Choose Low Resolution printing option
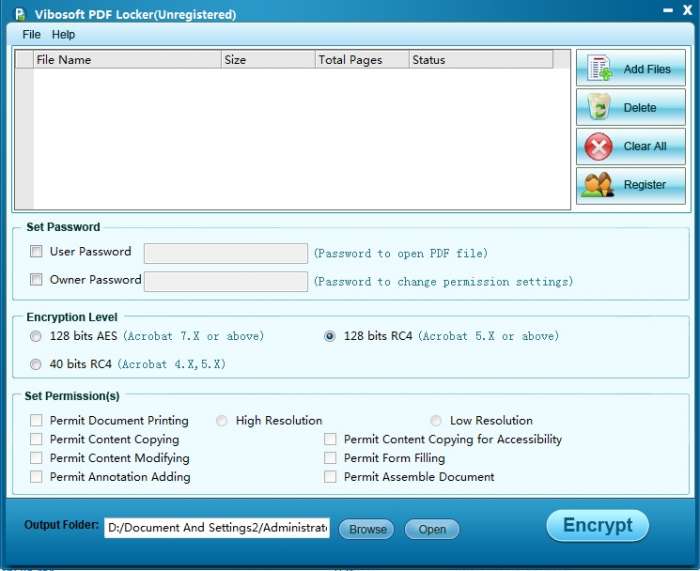This screenshot has height=571, width=700. pyautogui.click(x=436, y=421)
